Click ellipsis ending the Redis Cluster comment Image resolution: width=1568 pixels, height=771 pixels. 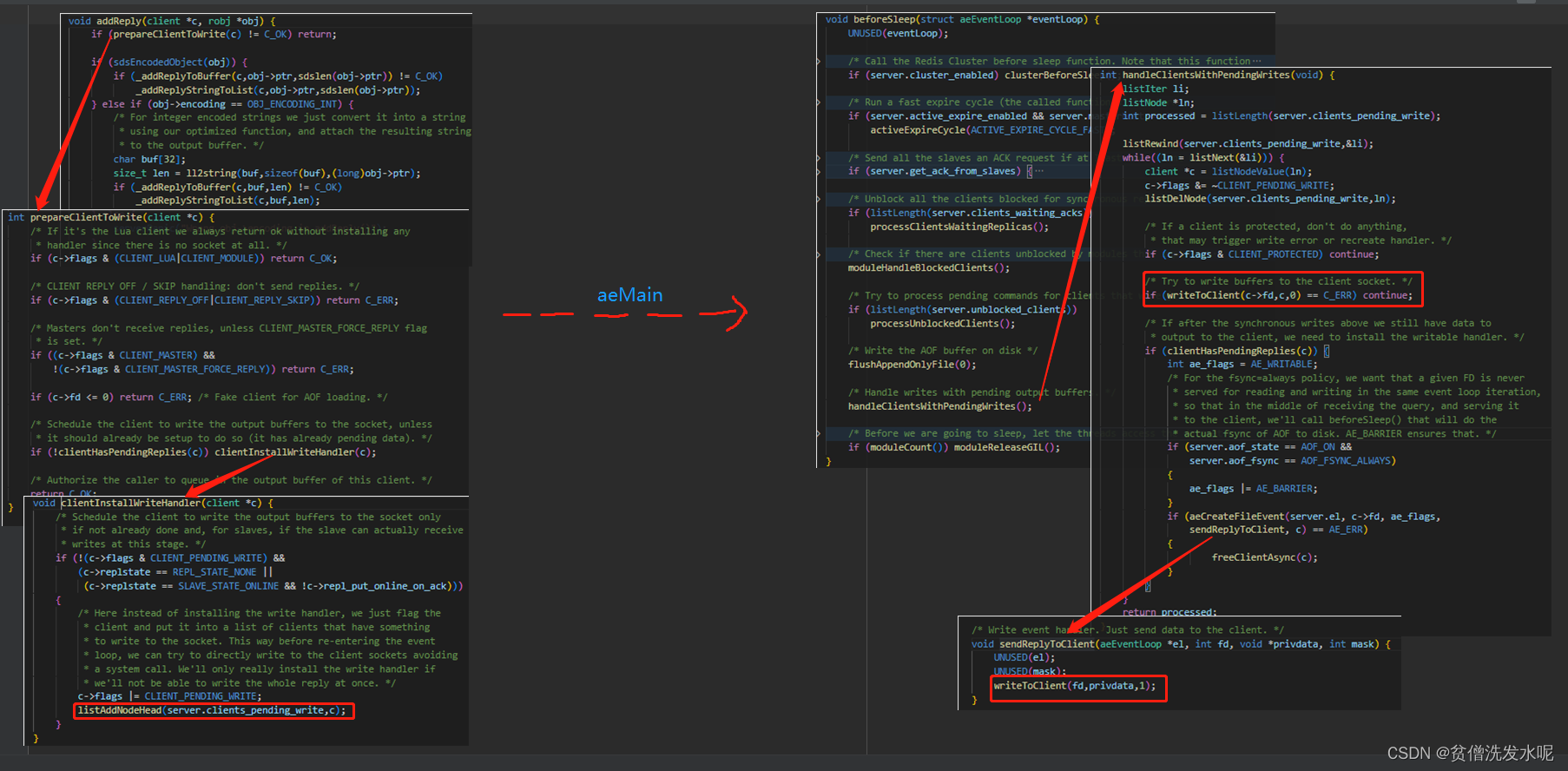[x=1257, y=62]
